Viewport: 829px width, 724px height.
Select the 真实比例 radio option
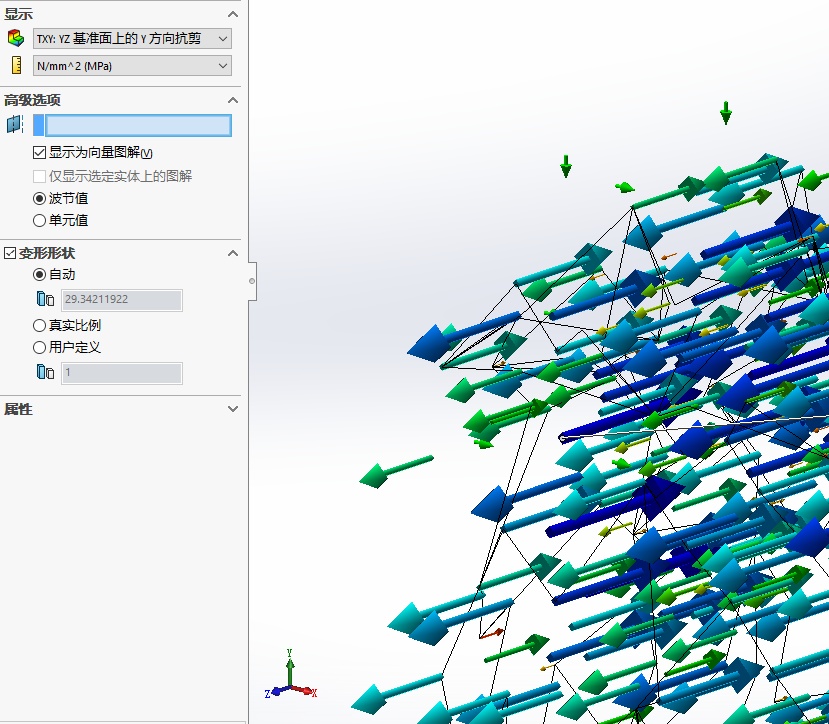(x=40, y=325)
